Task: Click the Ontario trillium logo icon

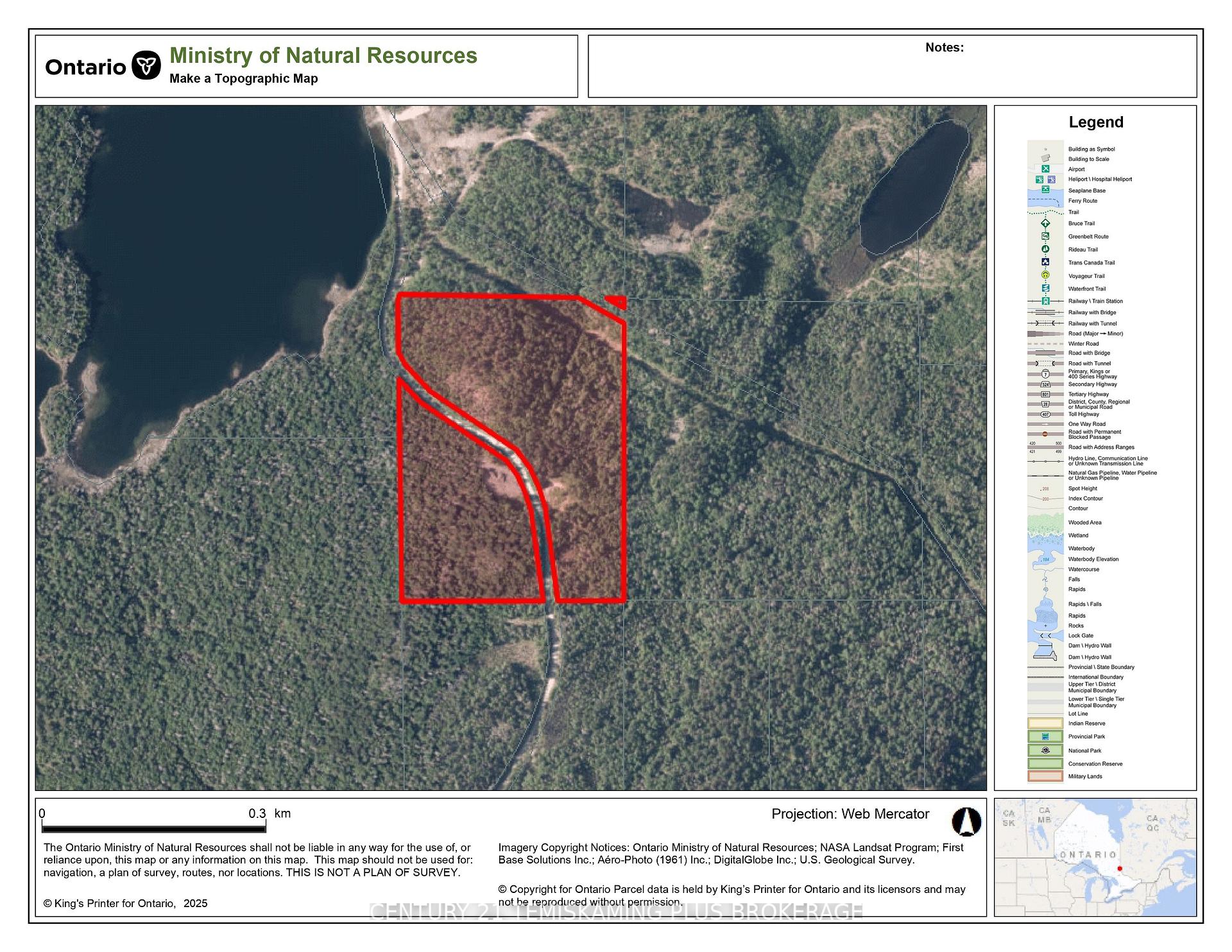Action: [146, 65]
